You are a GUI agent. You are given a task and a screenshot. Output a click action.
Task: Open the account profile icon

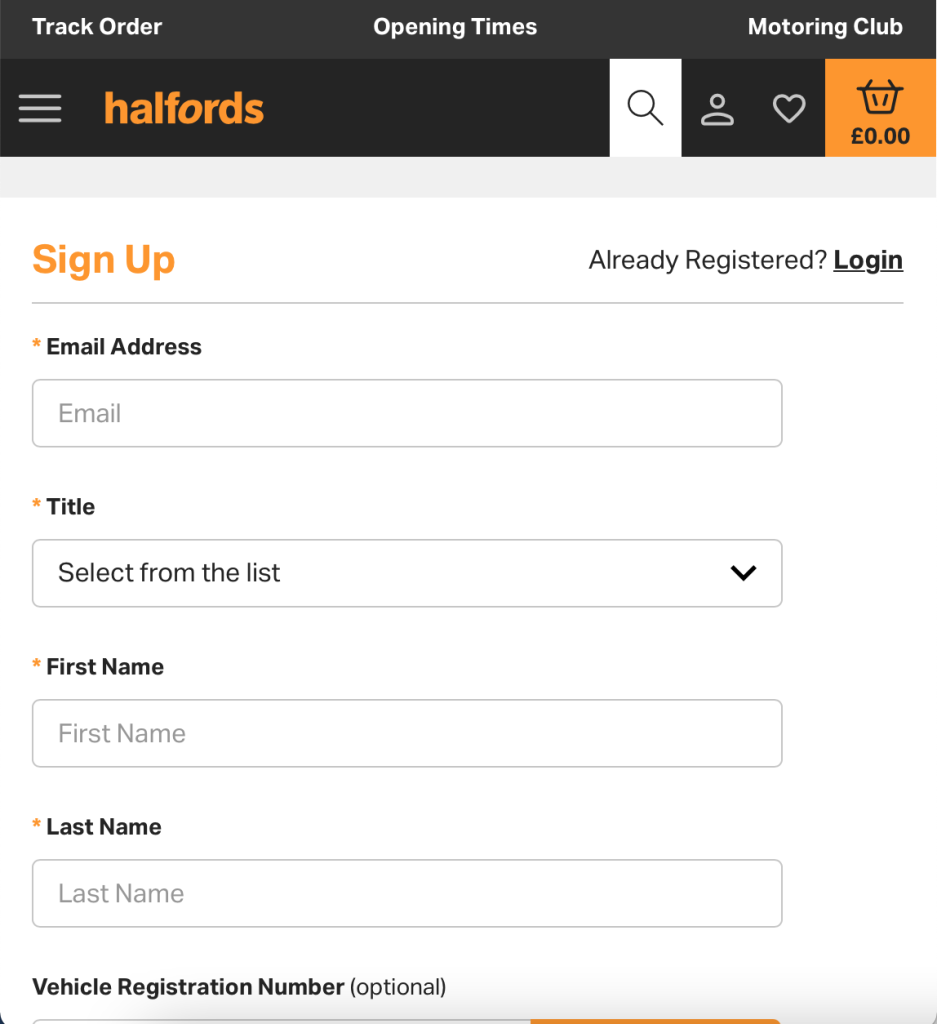point(717,108)
